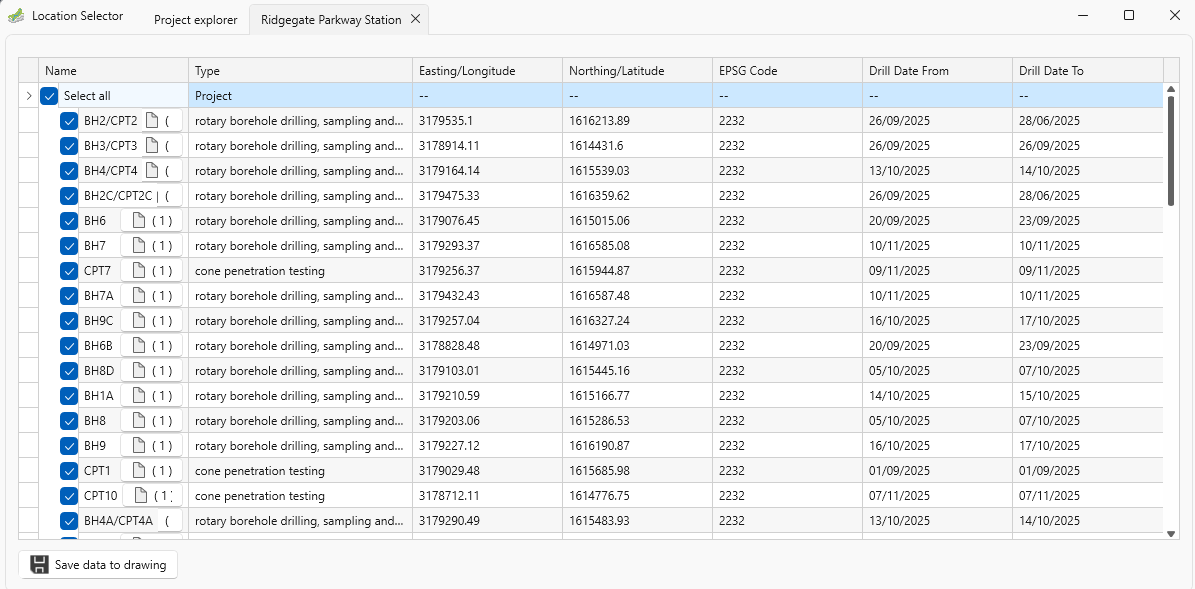Click the Location Selector app icon
This screenshot has height=589, width=1195.
pyautogui.click(x=16, y=16)
